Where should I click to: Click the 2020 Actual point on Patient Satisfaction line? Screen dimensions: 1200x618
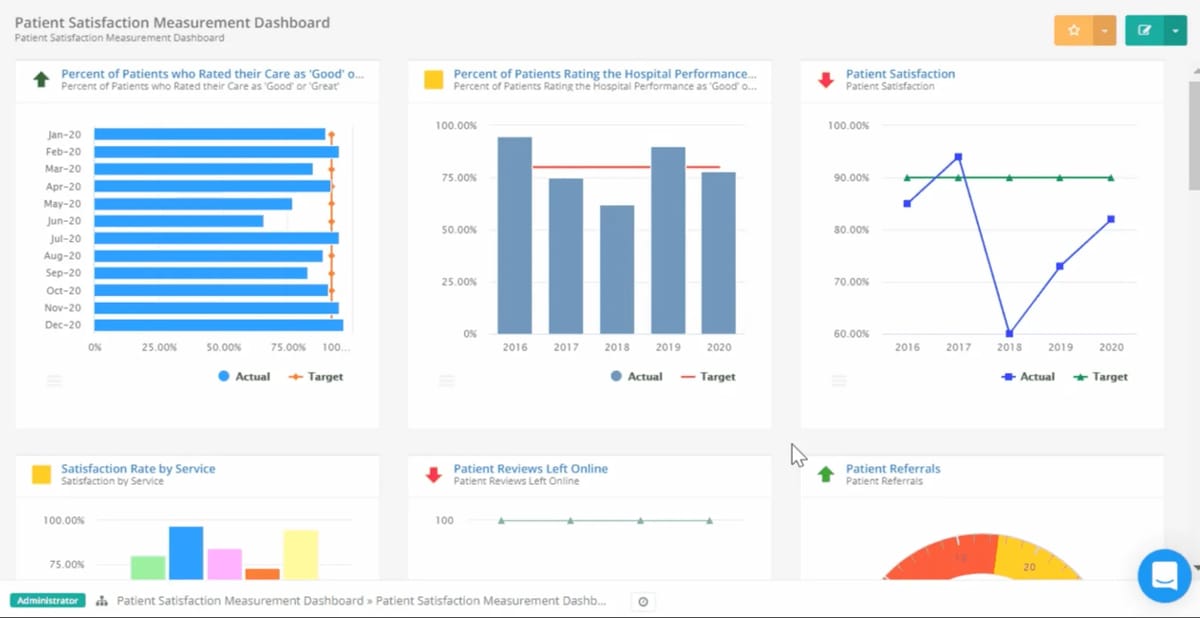[x=1111, y=219]
